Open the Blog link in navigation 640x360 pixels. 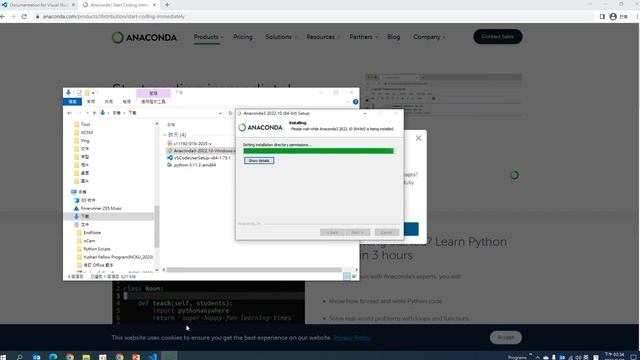(x=393, y=37)
